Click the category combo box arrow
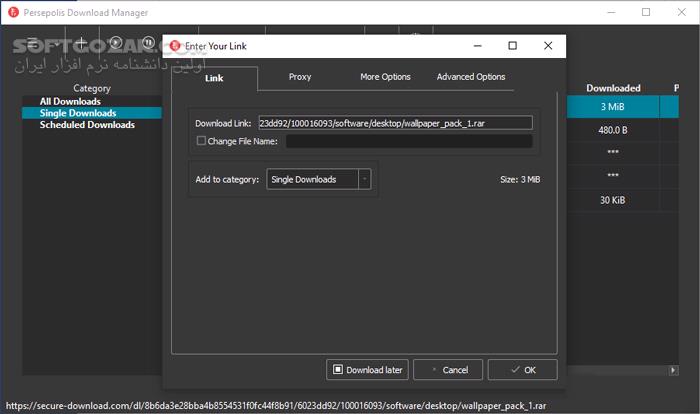Viewport: 700px width, 414px height. [364, 179]
